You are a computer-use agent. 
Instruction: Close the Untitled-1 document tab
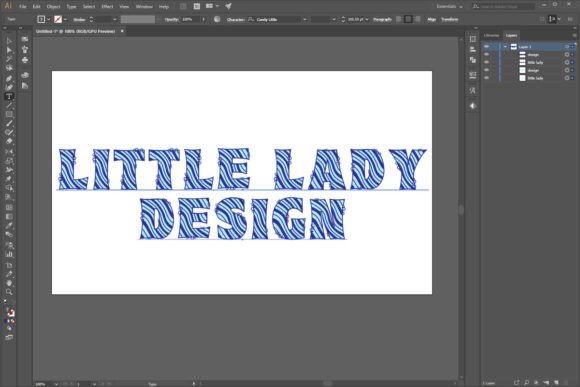click(122, 31)
